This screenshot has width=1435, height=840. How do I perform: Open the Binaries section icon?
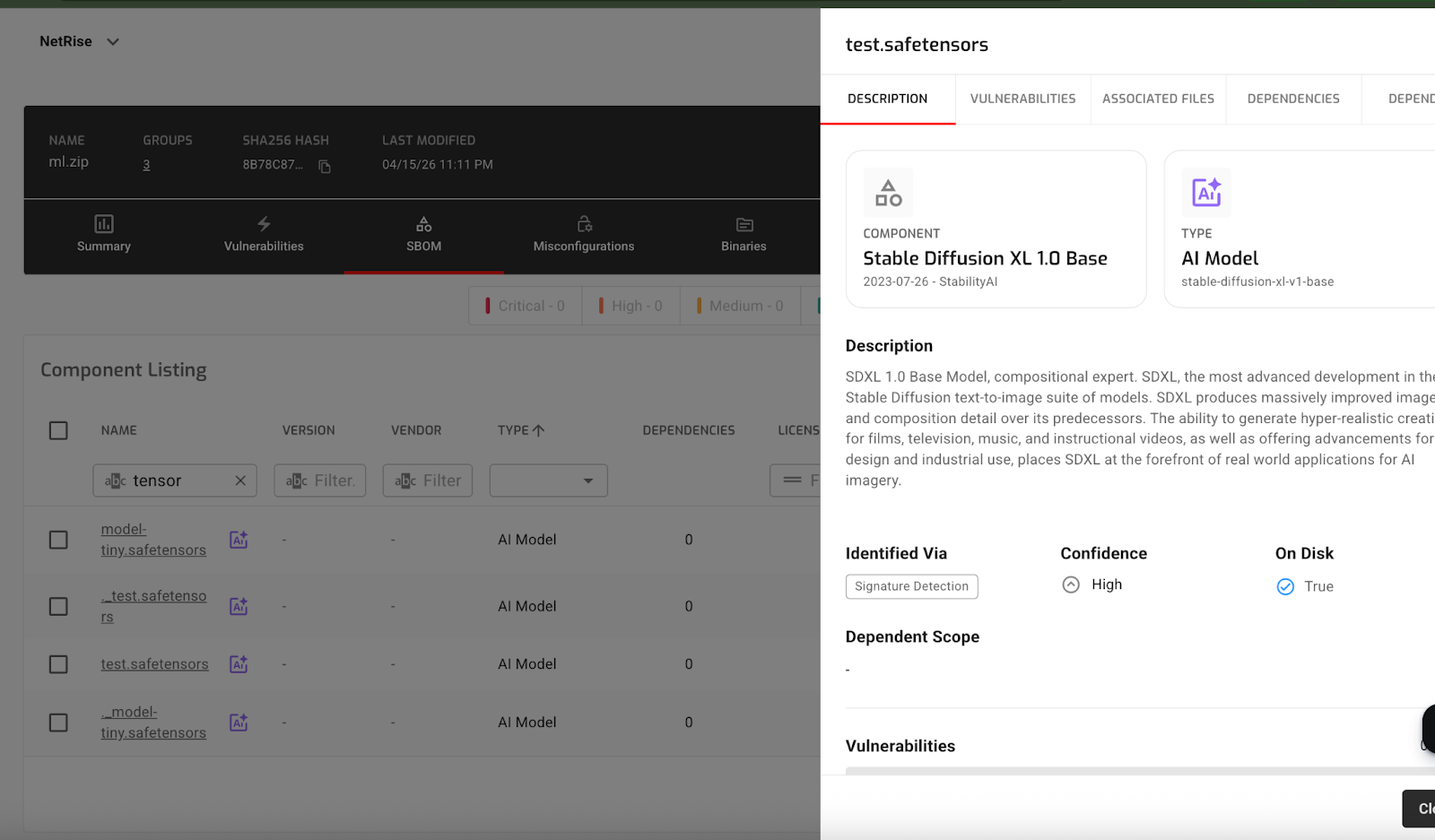[x=744, y=224]
